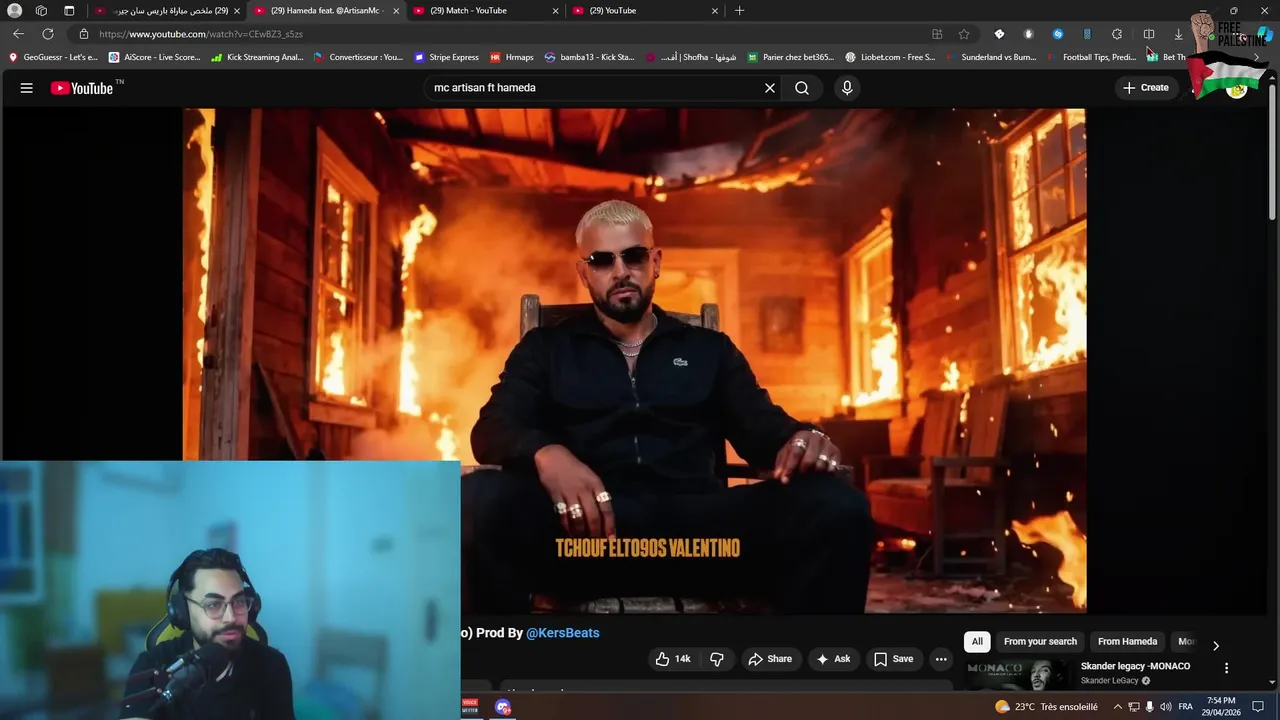Screen dimensions: 1280x720
Task: Reload the current page
Action: coord(47,34)
